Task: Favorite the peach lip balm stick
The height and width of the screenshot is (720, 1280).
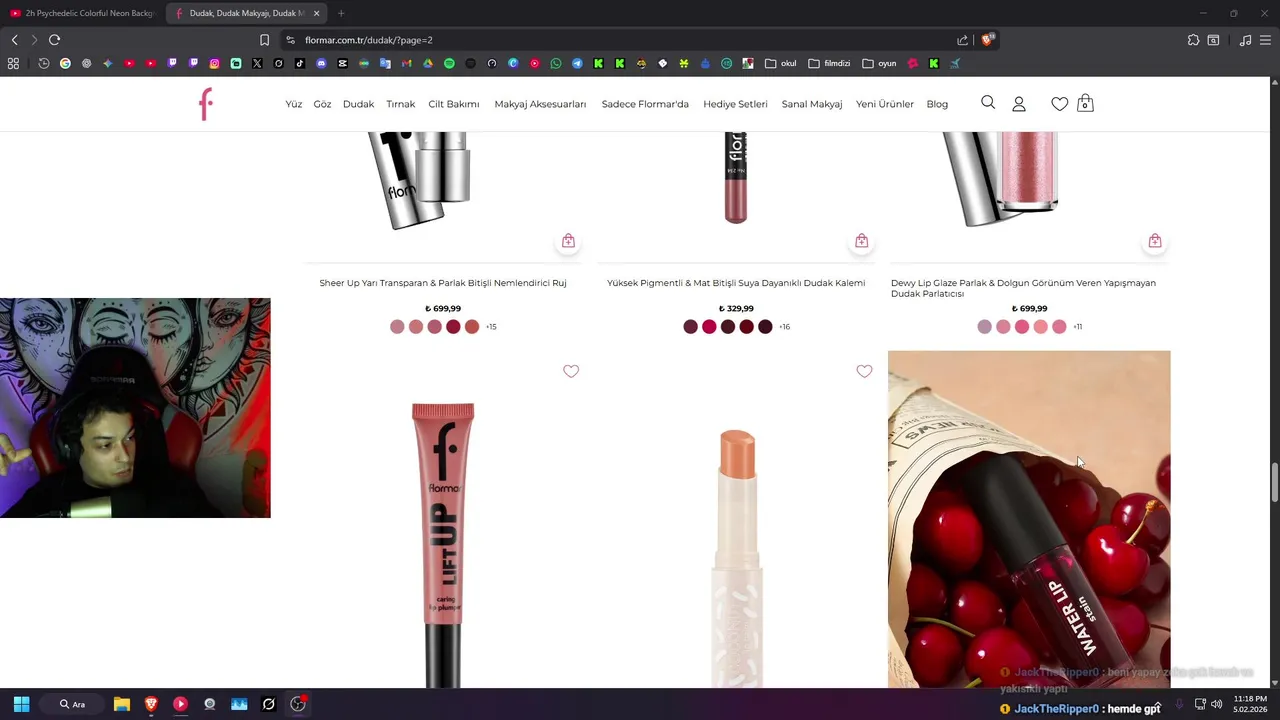Action: (x=864, y=371)
